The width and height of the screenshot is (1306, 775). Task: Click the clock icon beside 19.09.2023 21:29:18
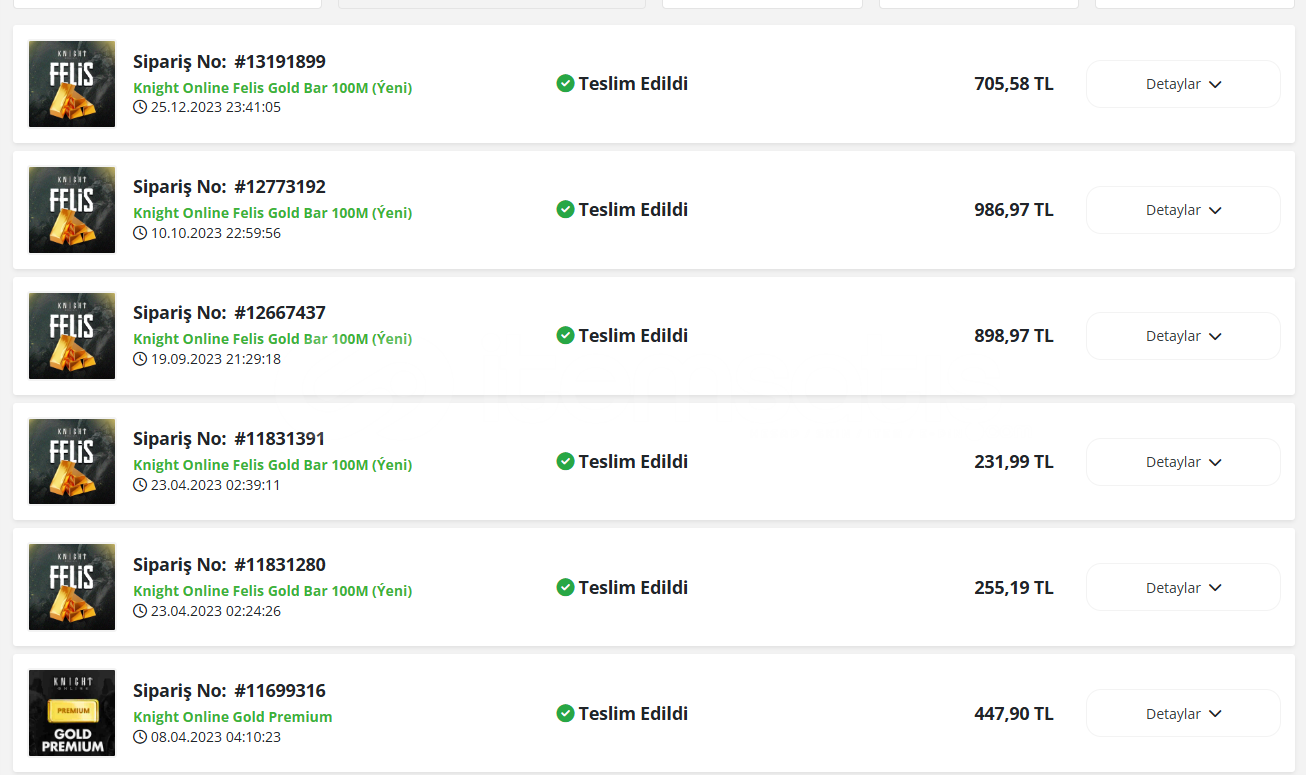tap(140, 359)
